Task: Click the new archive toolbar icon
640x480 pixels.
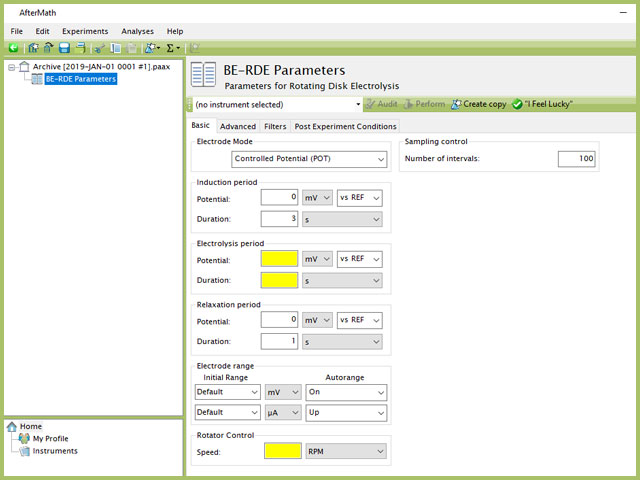Action: click(33, 48)
